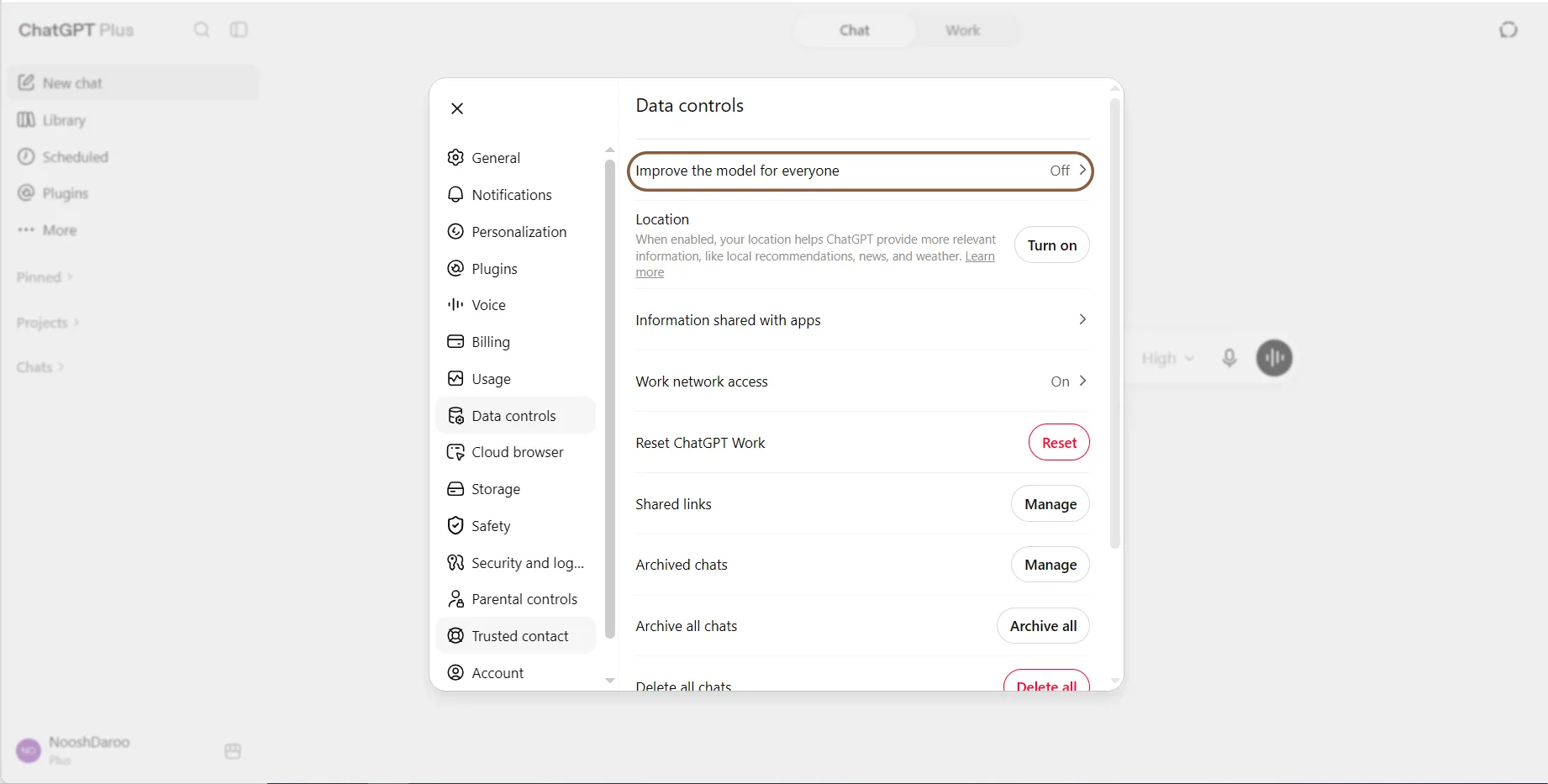
Task: Click the Archived chats label
Action: (x=682, y=565)
